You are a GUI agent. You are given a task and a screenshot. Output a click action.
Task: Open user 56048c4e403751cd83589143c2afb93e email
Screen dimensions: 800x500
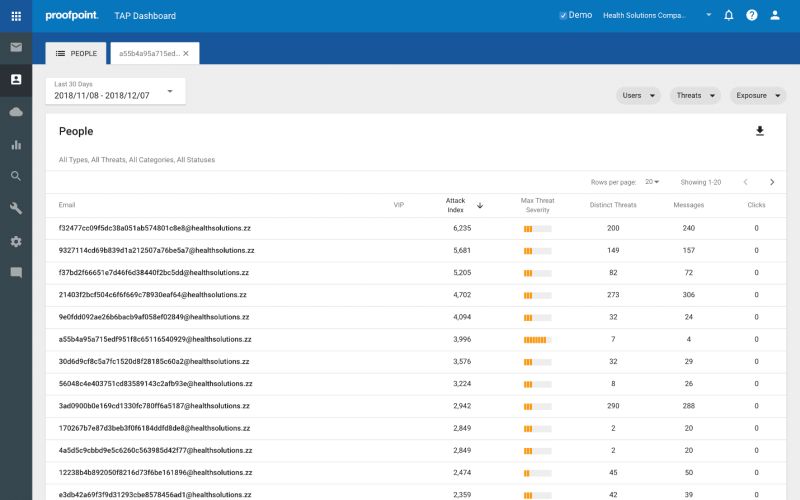click(x=155, y=384)
